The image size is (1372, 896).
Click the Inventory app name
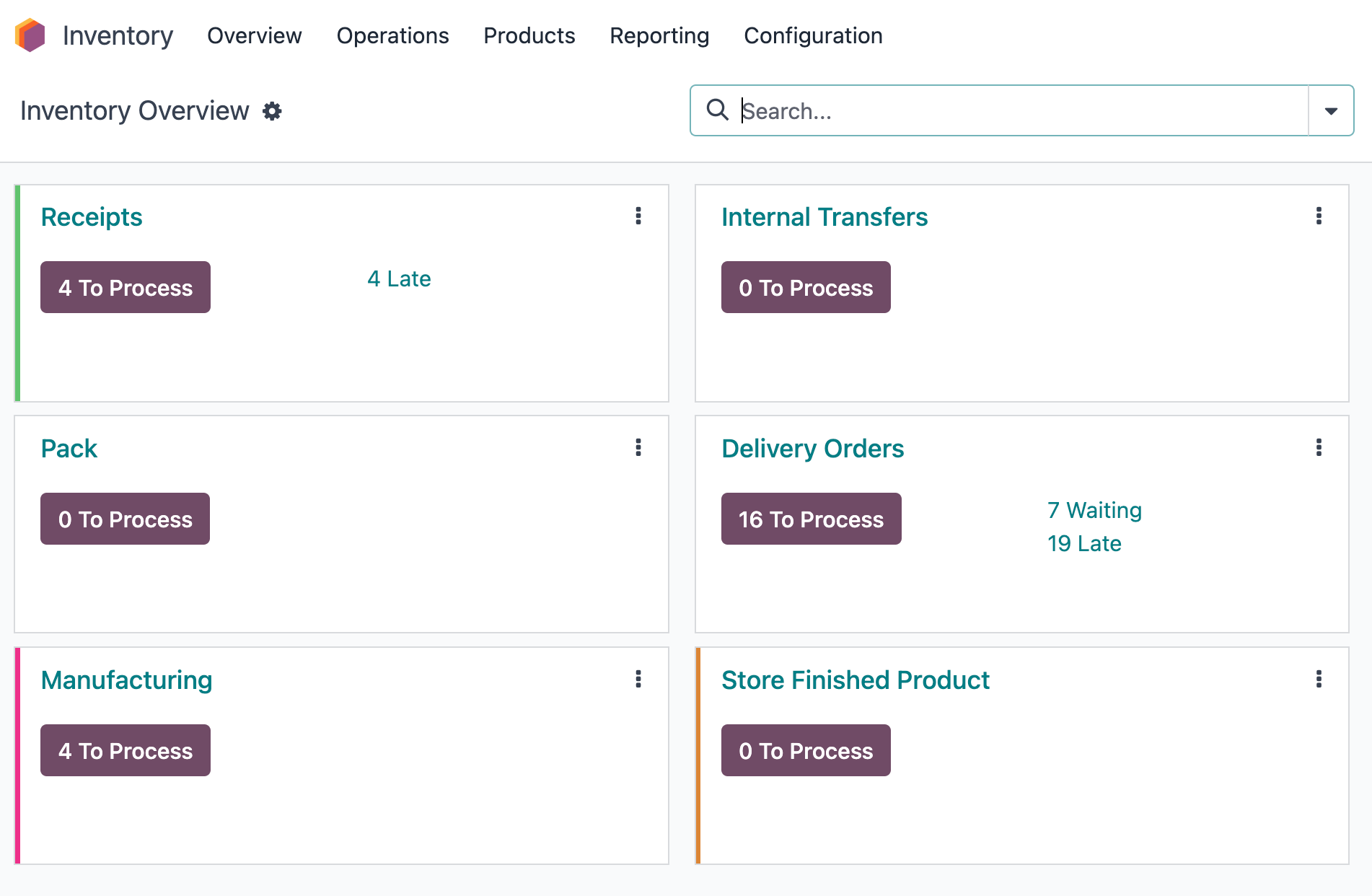pos(118,35)
